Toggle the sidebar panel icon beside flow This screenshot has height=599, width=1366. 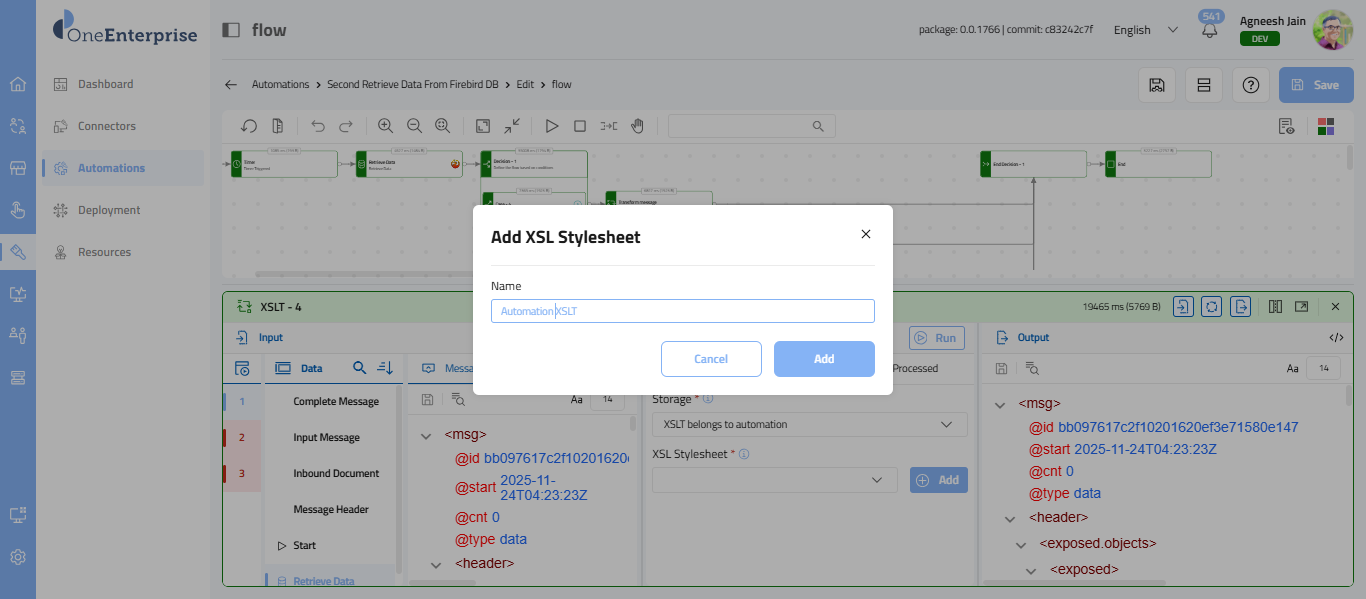[x=231, y=30]
